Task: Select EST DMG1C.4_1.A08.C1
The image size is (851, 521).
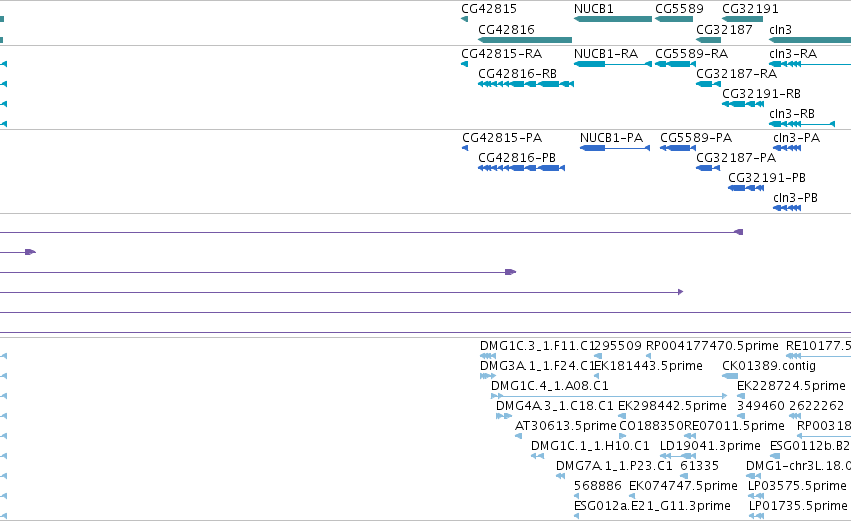Action: [x=549, y=385]
